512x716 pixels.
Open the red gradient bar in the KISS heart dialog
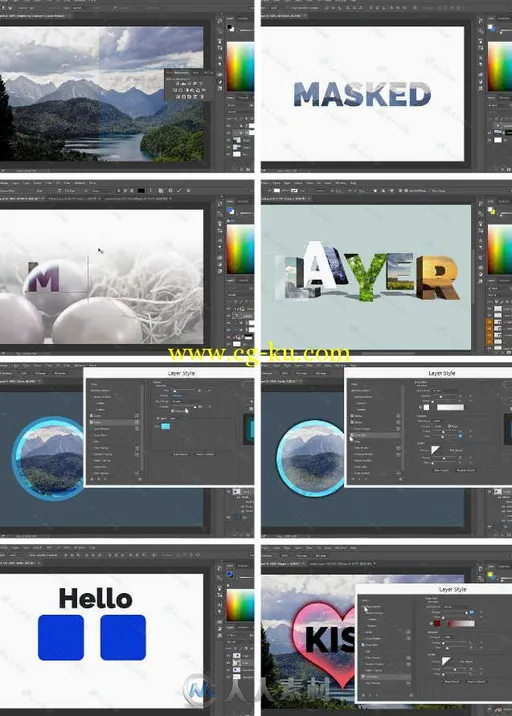click(461, 623)
